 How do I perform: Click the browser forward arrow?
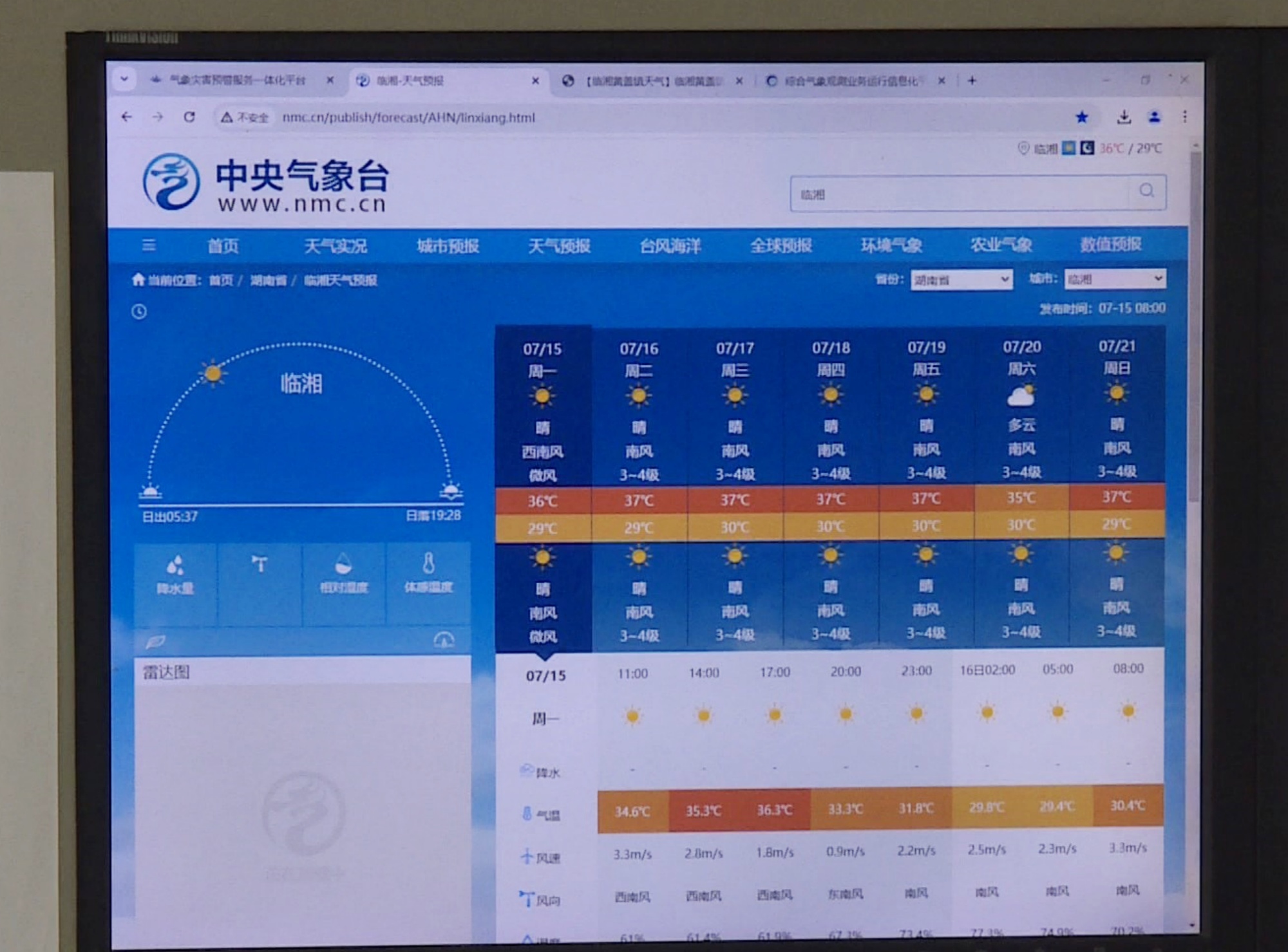point(158,117)
